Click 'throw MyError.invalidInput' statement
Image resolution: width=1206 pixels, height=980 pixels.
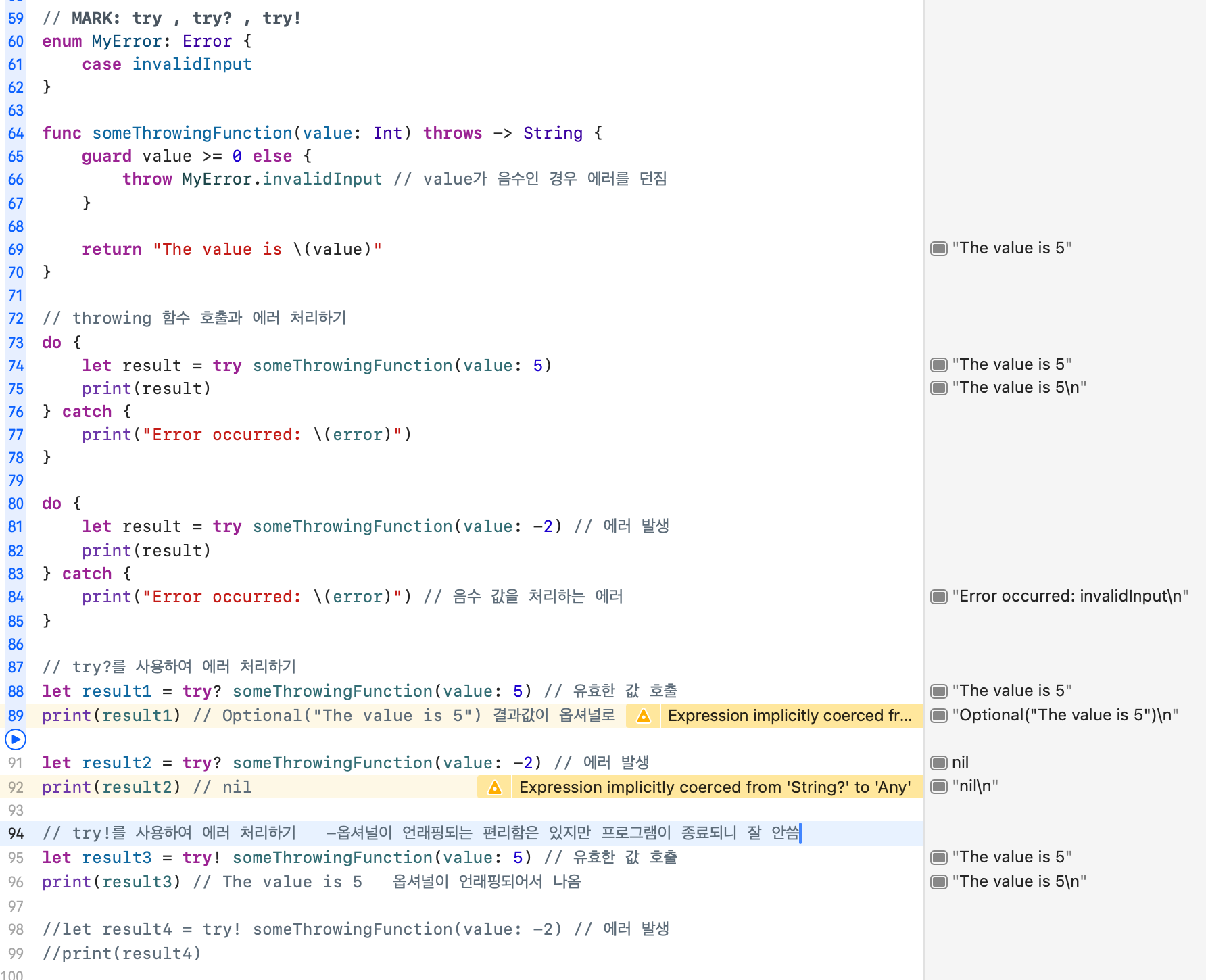(252, 179)
